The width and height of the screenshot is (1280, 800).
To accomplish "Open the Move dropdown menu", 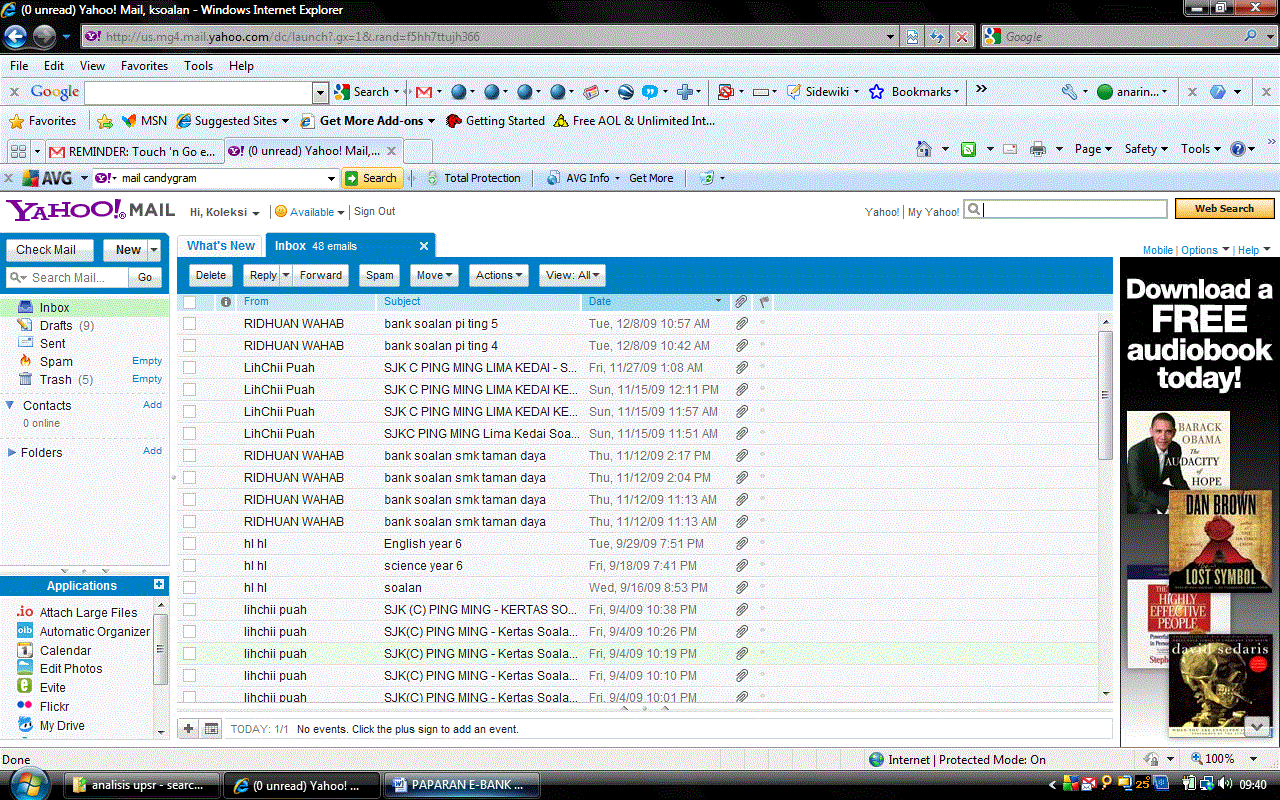I will coord(434,275).
